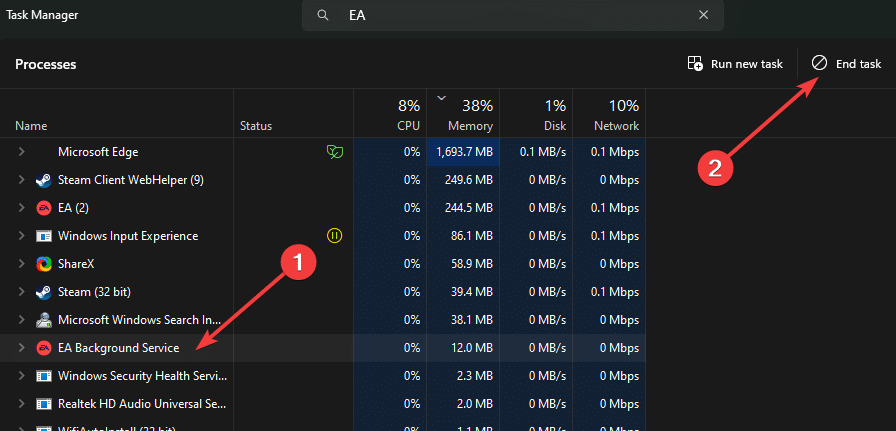Click the search magnifier icon
Viewport: 896px width, 431px height.
pyautogui.click(x=323, y=15)
